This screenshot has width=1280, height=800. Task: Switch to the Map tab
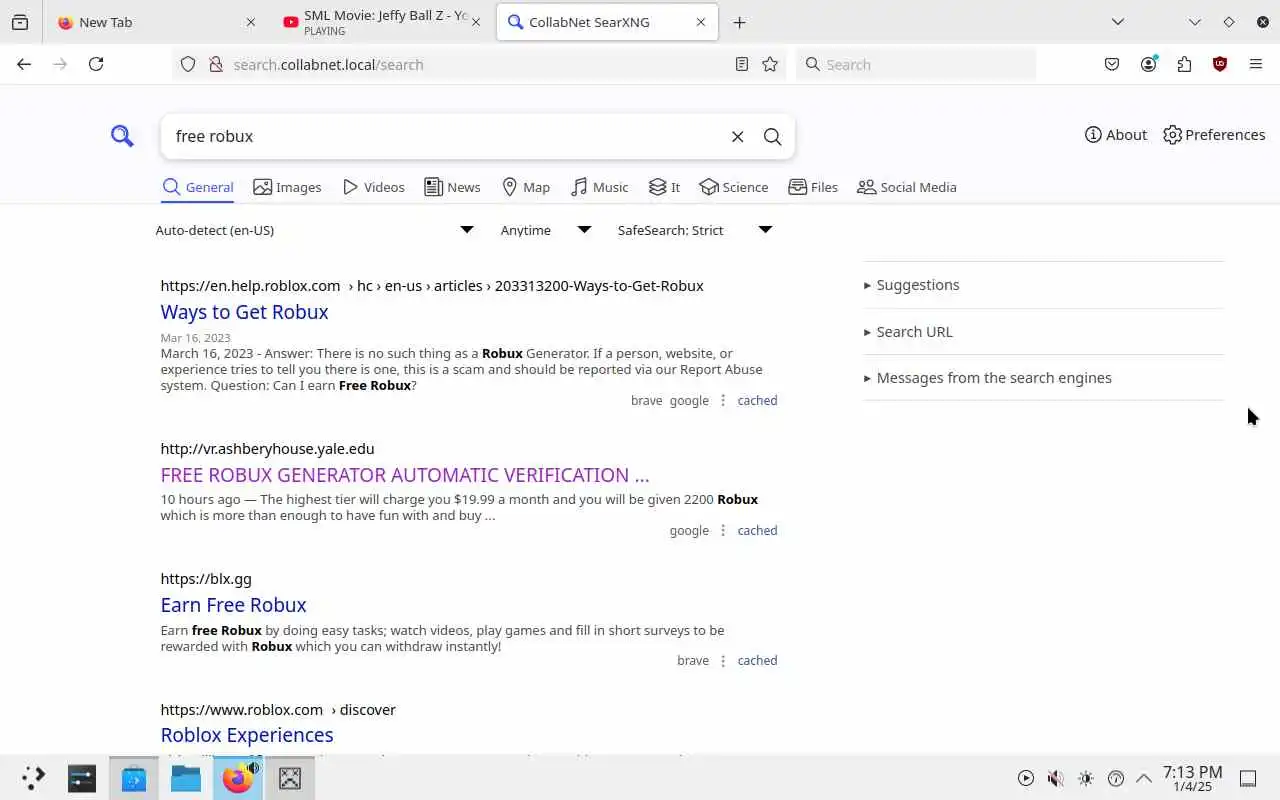pos(526,187)
